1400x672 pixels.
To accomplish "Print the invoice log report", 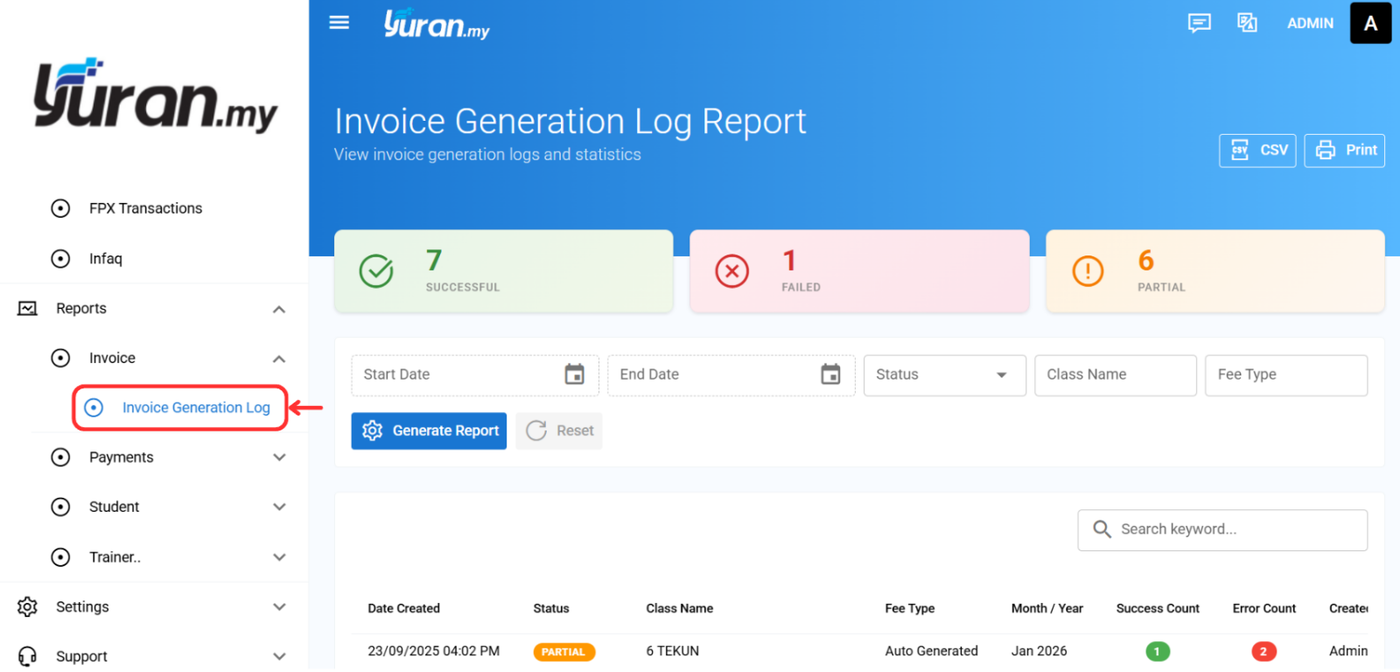I will click(1344, 150).
